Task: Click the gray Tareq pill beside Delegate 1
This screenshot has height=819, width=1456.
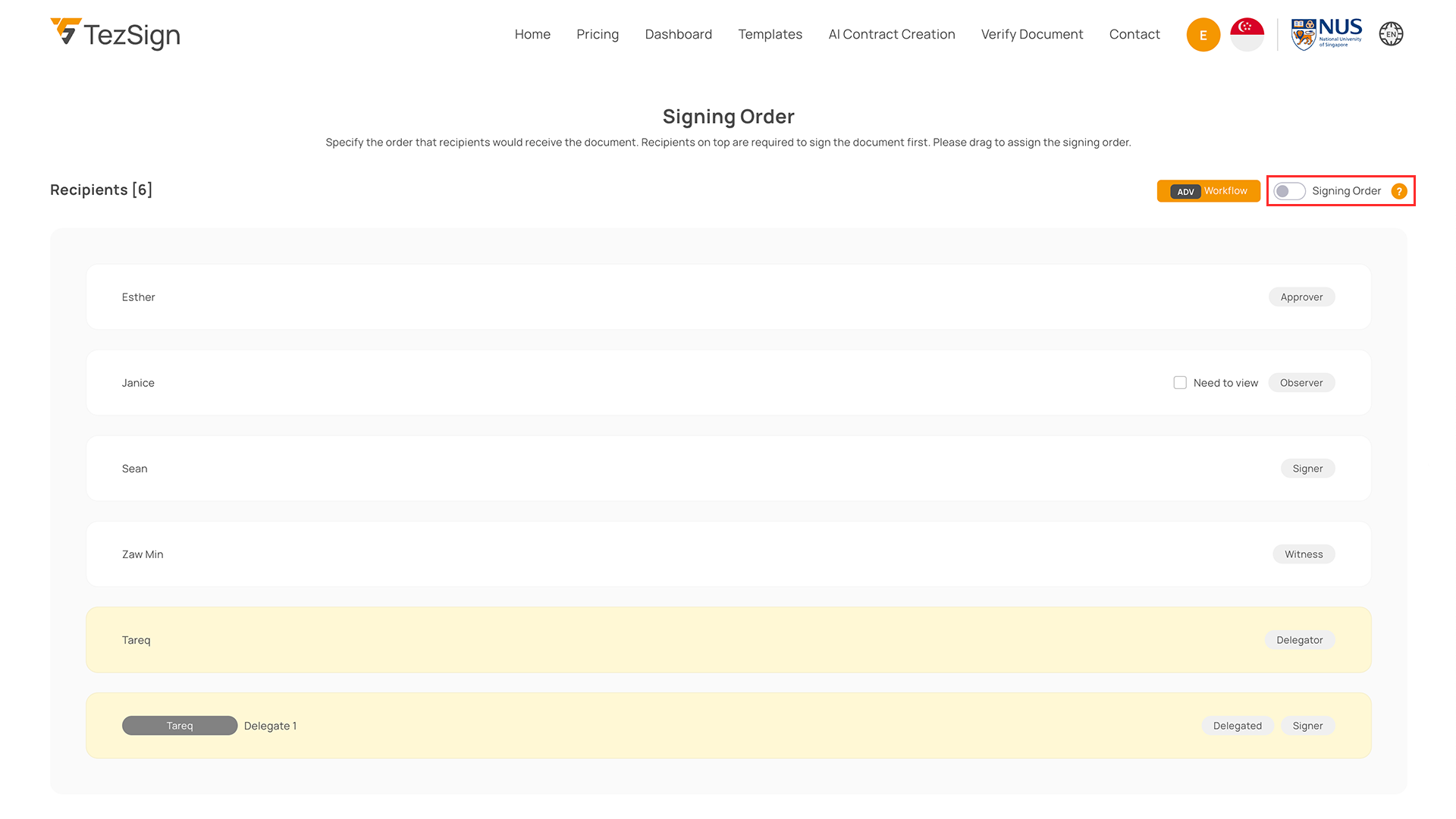Action: (180, 726)
